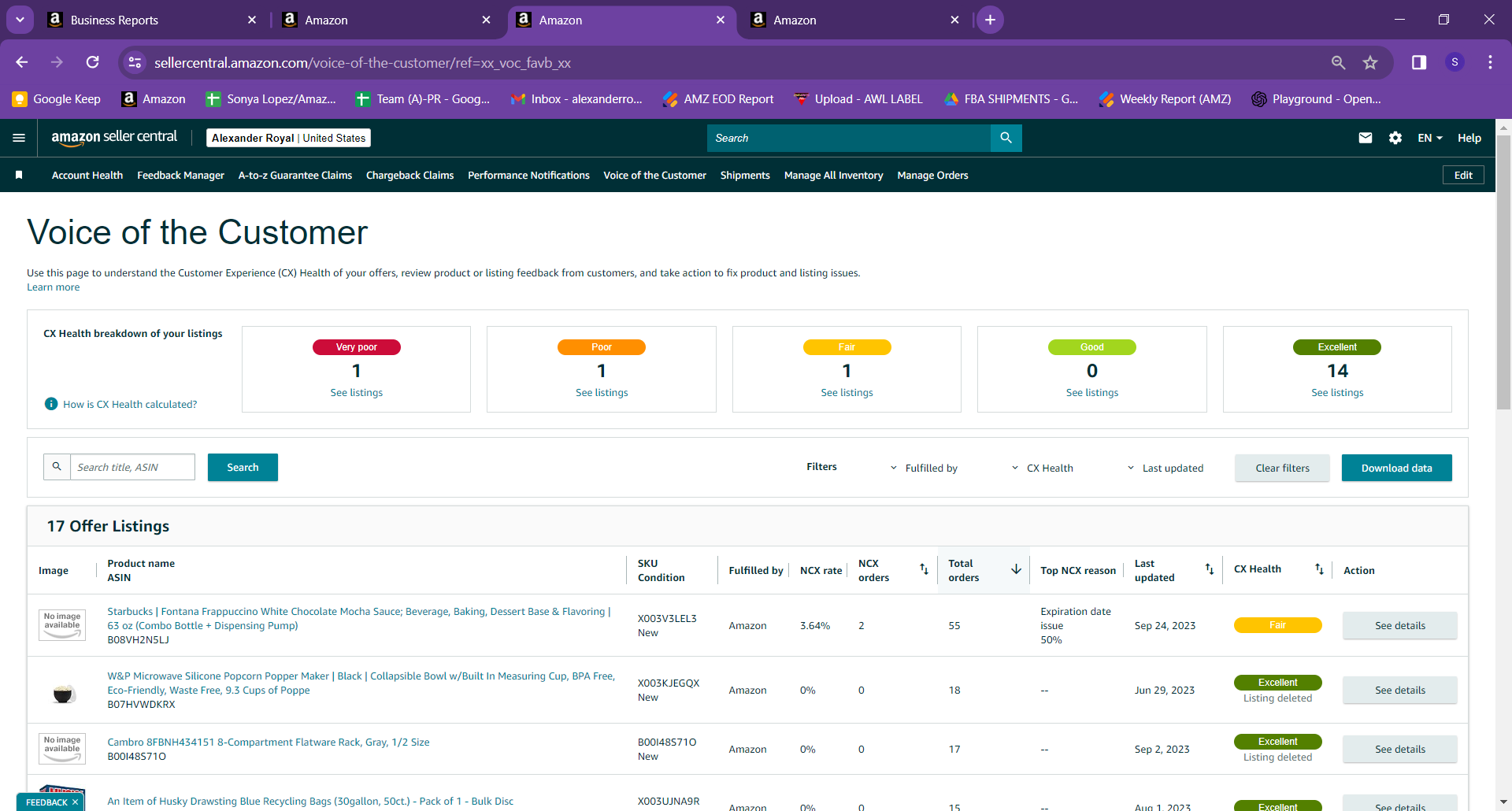The image size is (1512, 811).
Task: Open the EN language dropdown
Action: click(1430, 138)
